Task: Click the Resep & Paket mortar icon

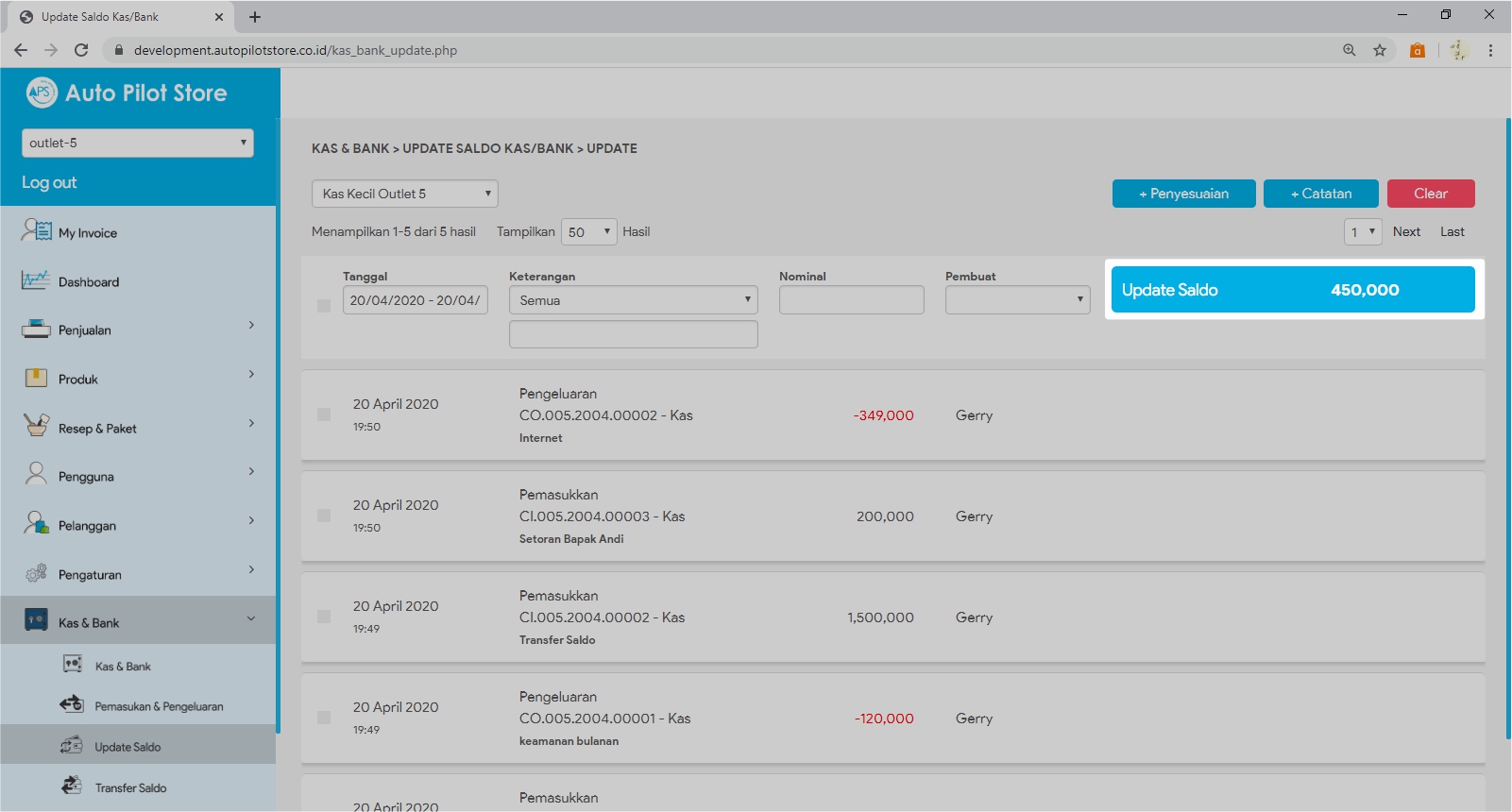Action: pos(36,426)
